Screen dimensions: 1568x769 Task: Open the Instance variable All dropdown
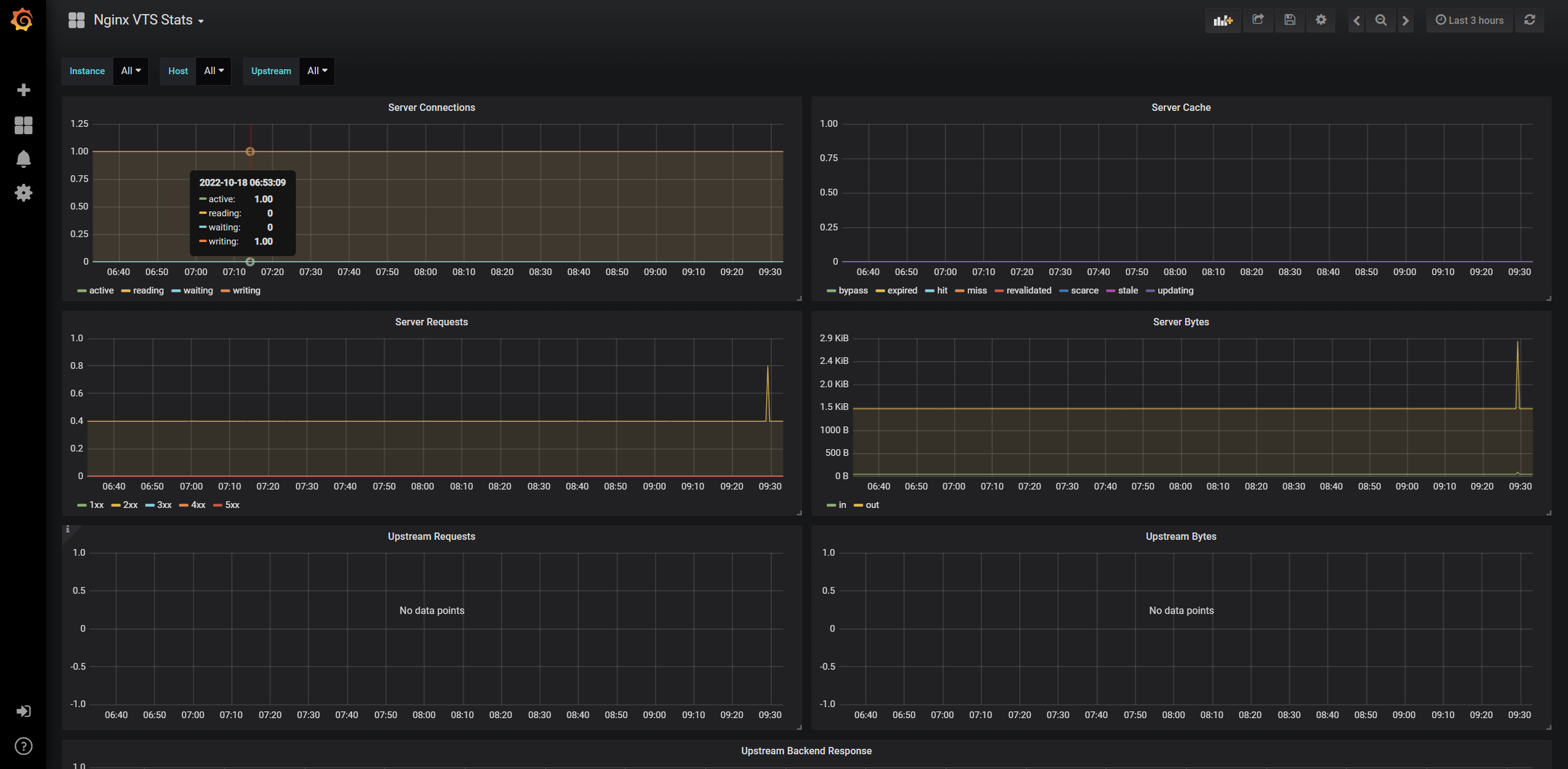point(131,71)
